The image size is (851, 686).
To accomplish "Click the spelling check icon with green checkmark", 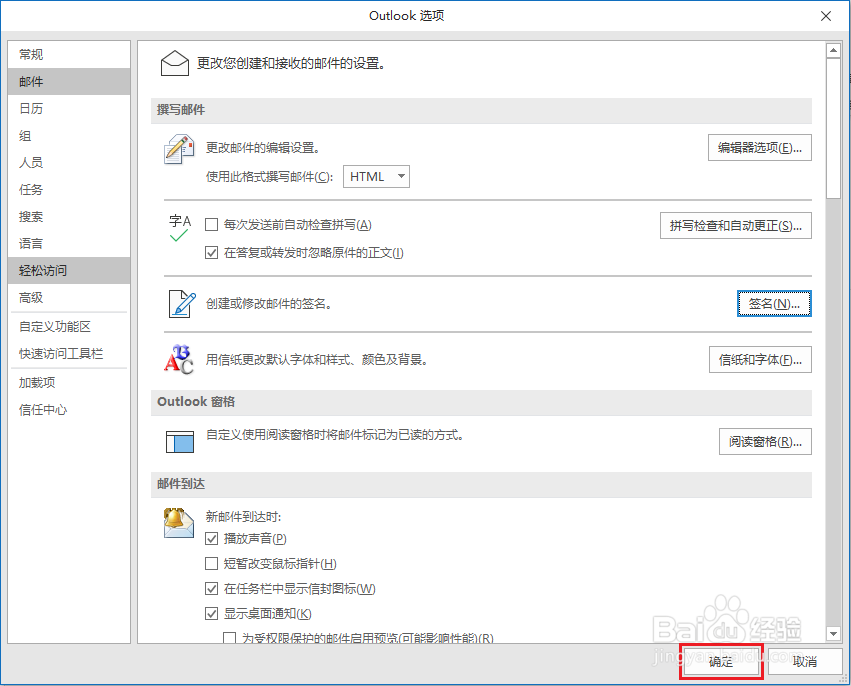I will pos(180,228).
